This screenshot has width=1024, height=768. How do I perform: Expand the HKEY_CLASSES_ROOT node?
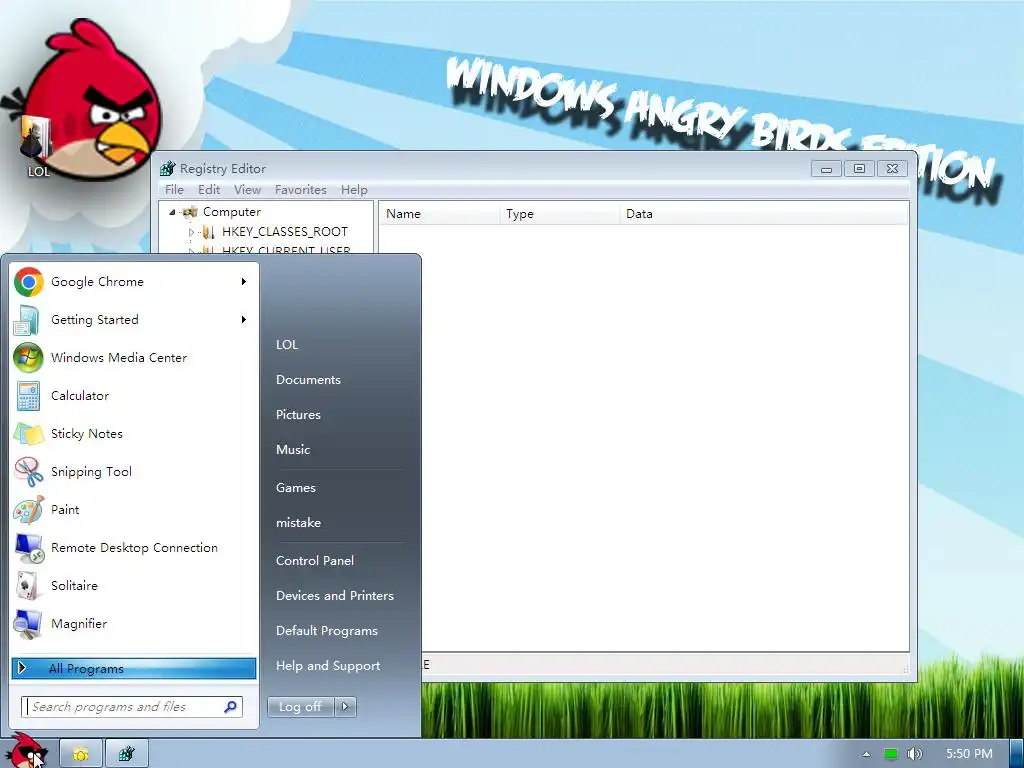click(191, 232)
